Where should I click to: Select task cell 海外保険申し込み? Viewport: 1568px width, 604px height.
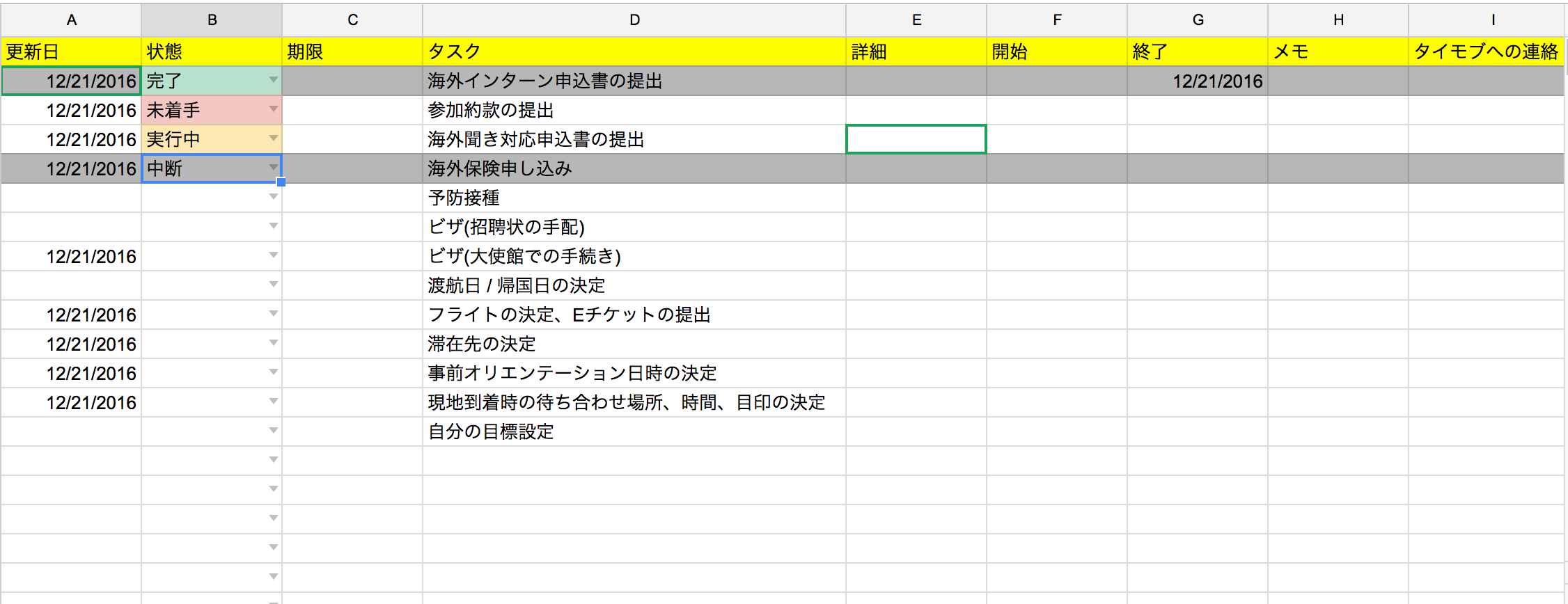[634, 168]
